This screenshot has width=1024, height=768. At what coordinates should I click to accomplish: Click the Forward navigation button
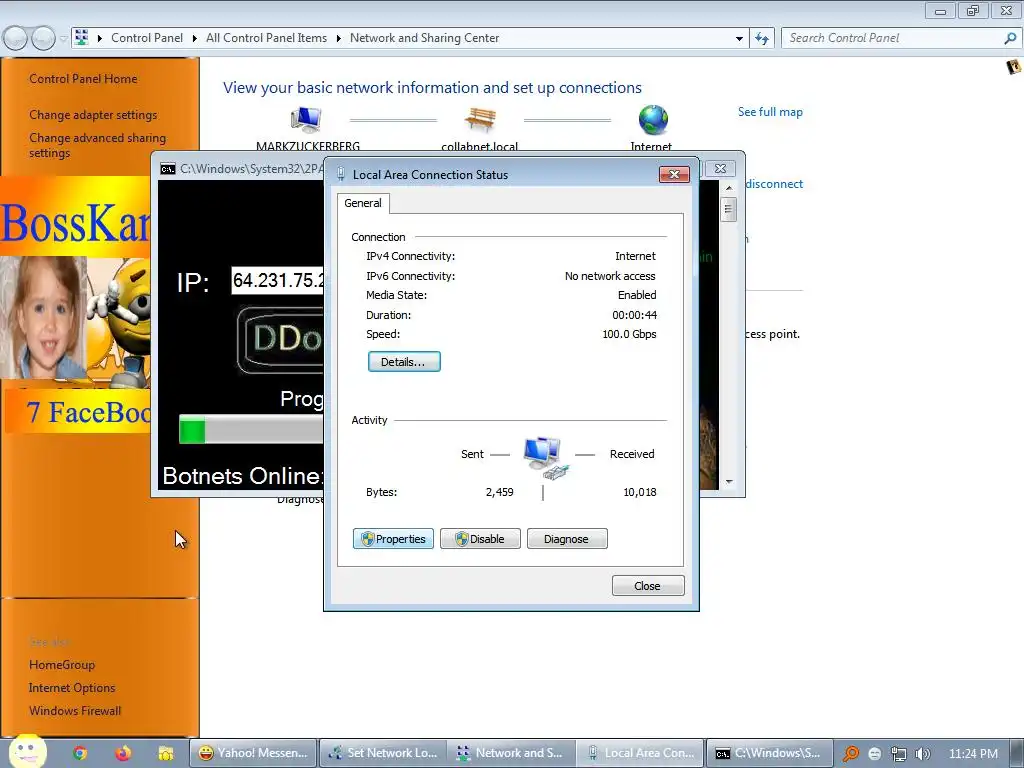pos(43,39)
